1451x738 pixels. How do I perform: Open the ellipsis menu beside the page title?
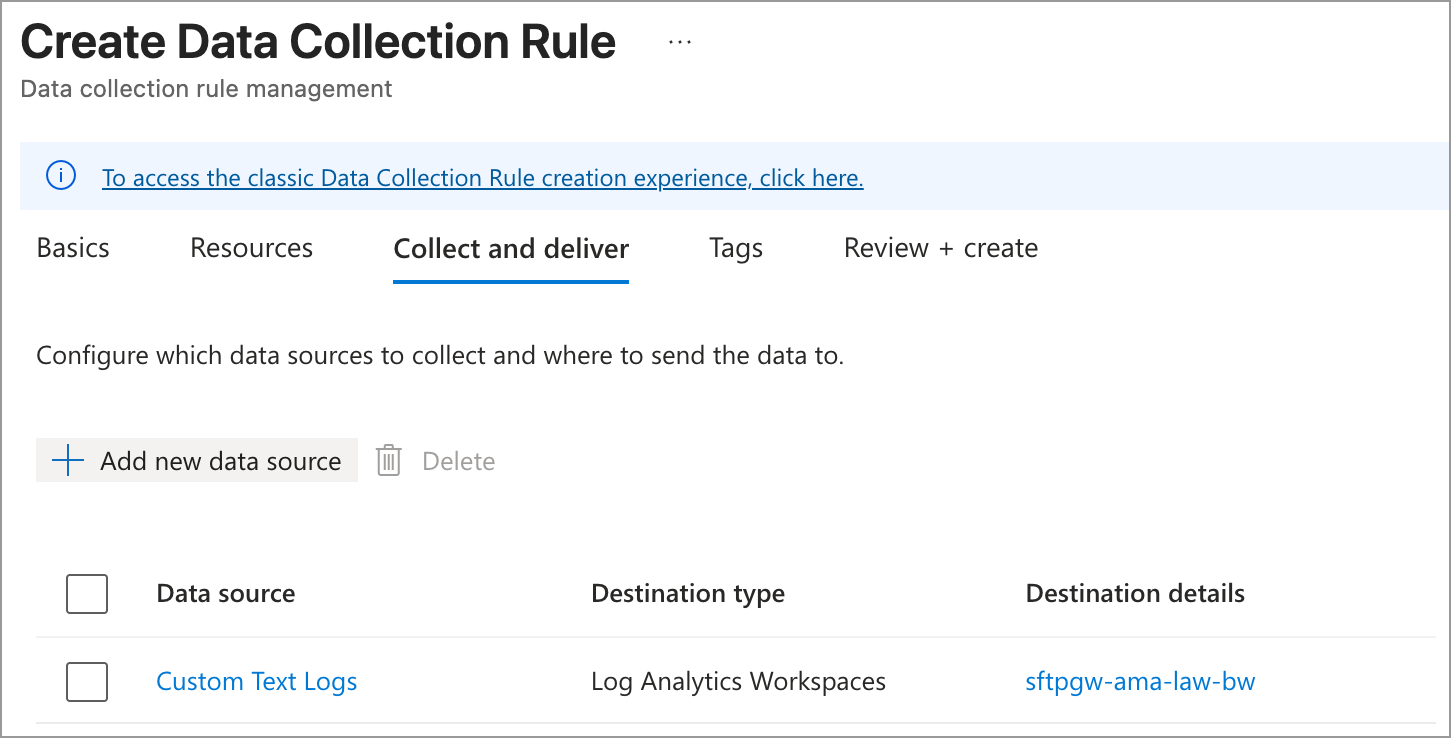(x=680, y=43)
